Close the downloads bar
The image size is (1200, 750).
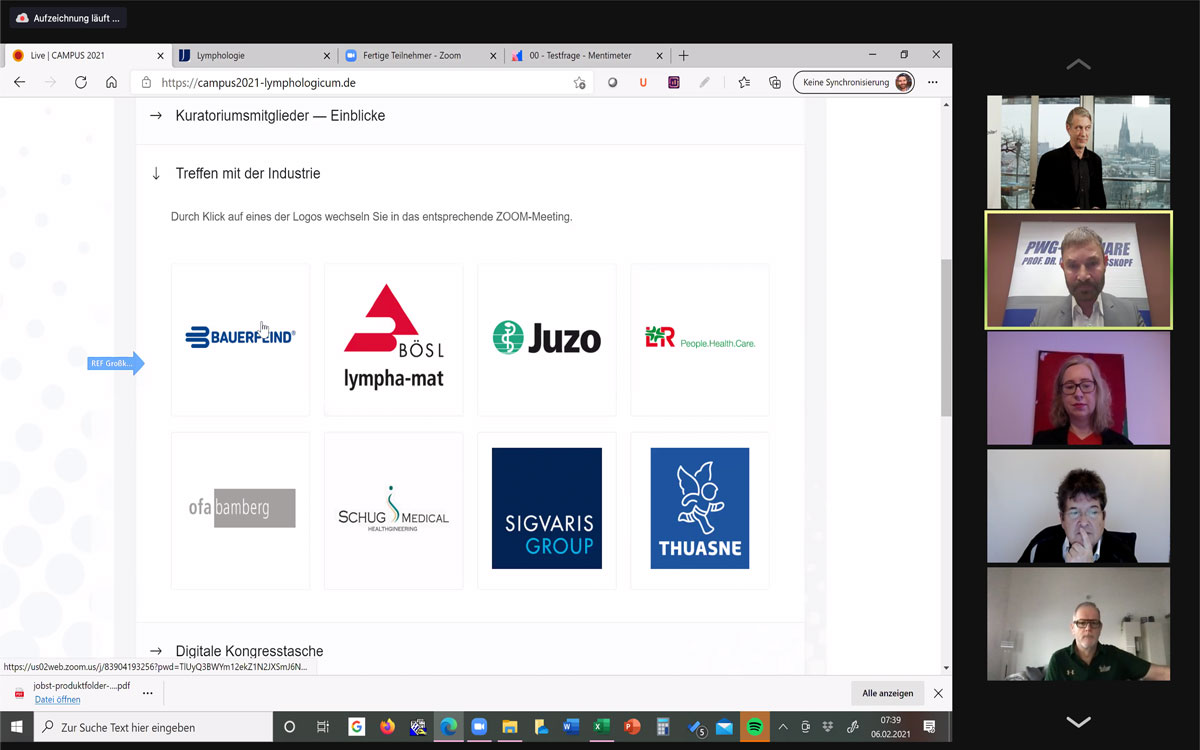click(x=938, y=693)
